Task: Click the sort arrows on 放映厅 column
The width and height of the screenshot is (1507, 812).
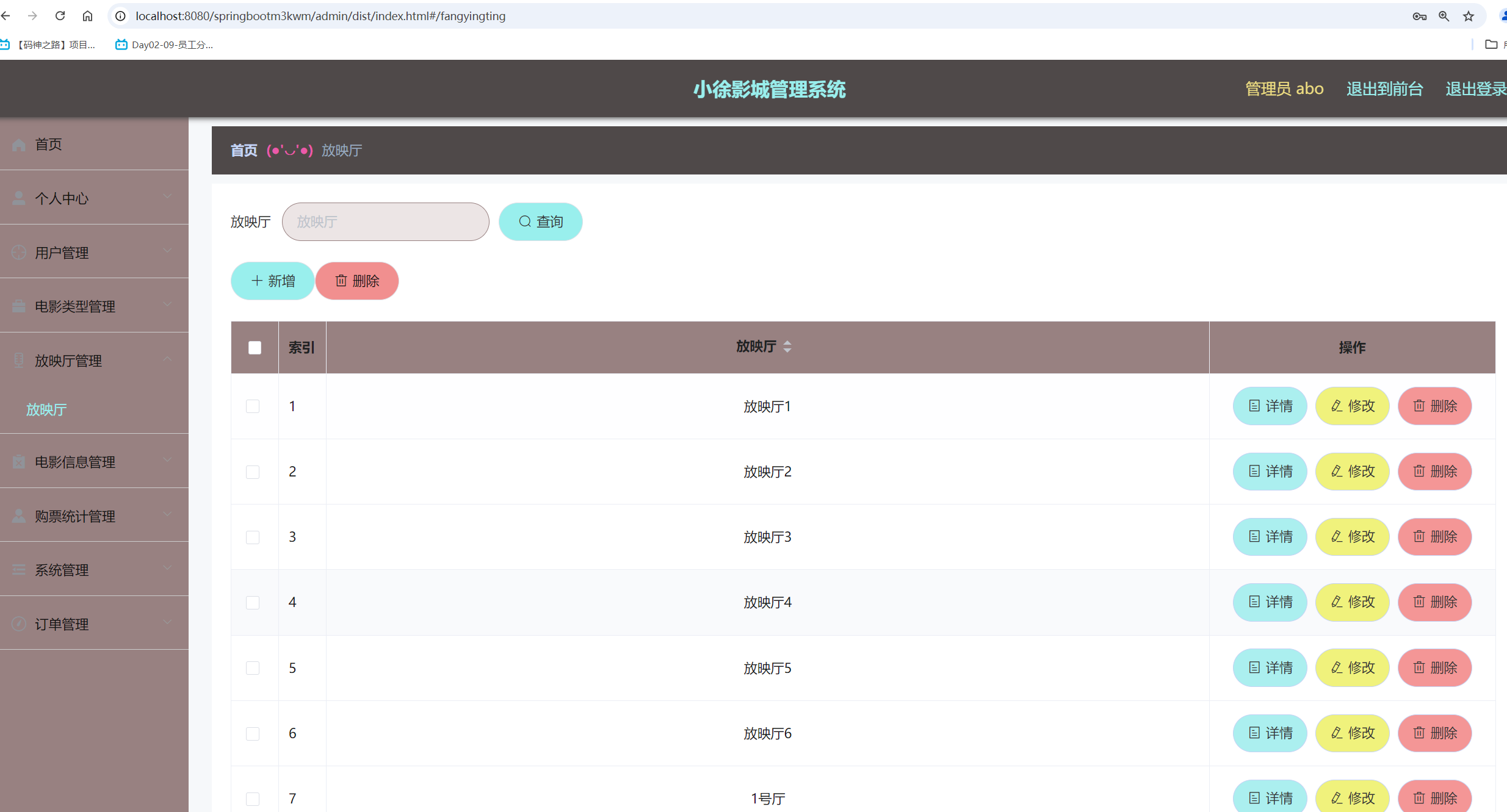Action: 787,347
